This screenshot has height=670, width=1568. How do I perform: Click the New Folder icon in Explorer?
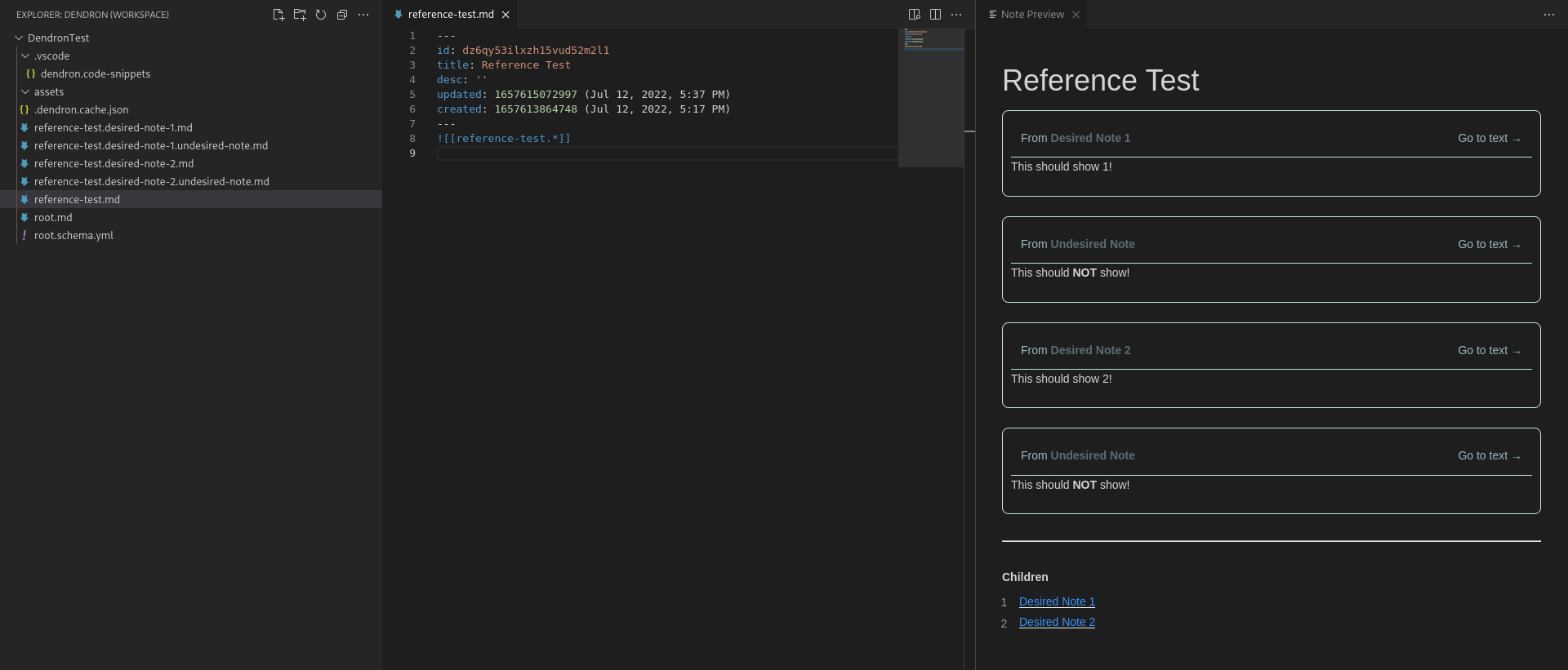[x=300, y=15]
